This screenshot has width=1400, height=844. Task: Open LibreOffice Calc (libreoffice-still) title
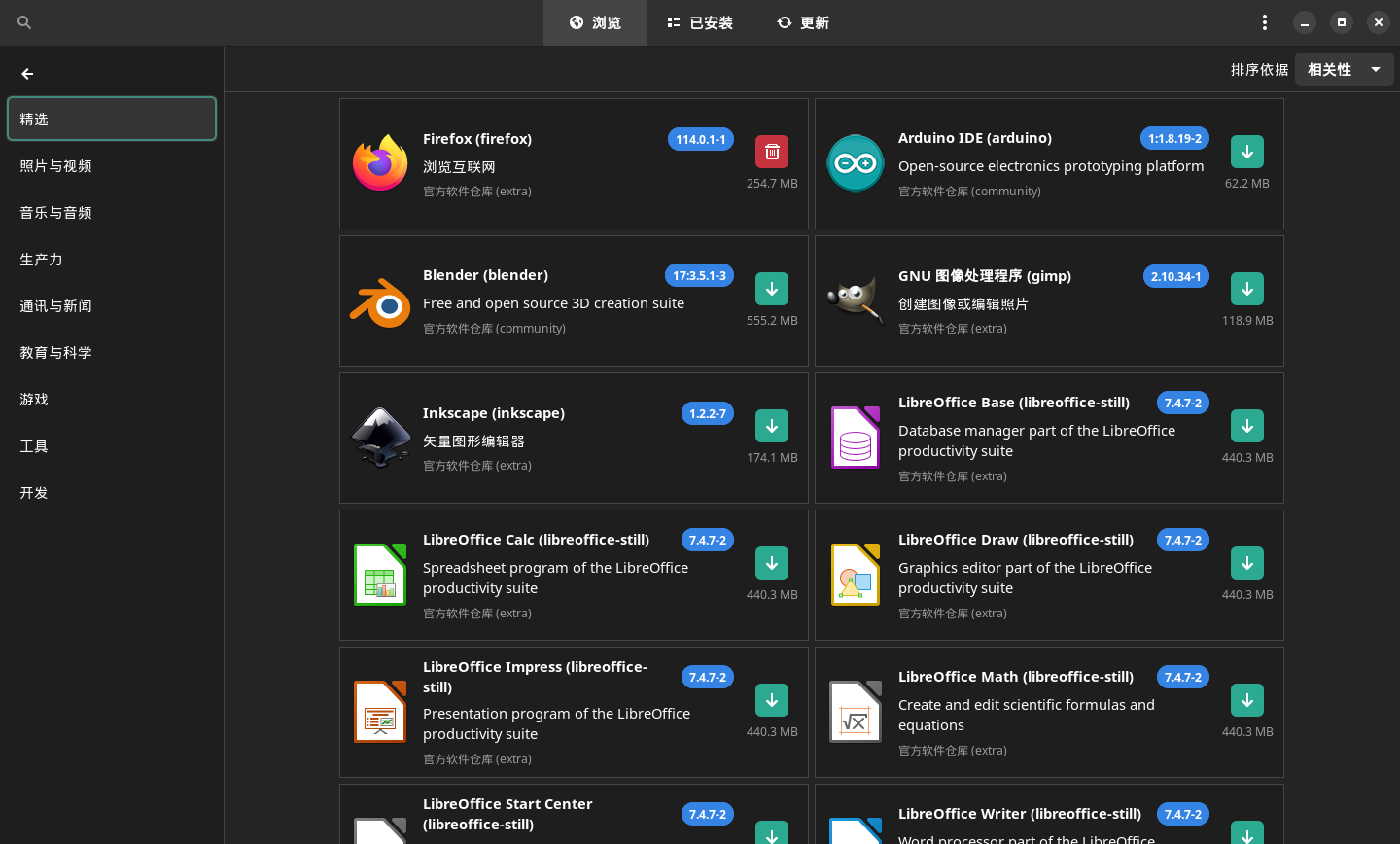pyautogui.click(x=536, y=540)
